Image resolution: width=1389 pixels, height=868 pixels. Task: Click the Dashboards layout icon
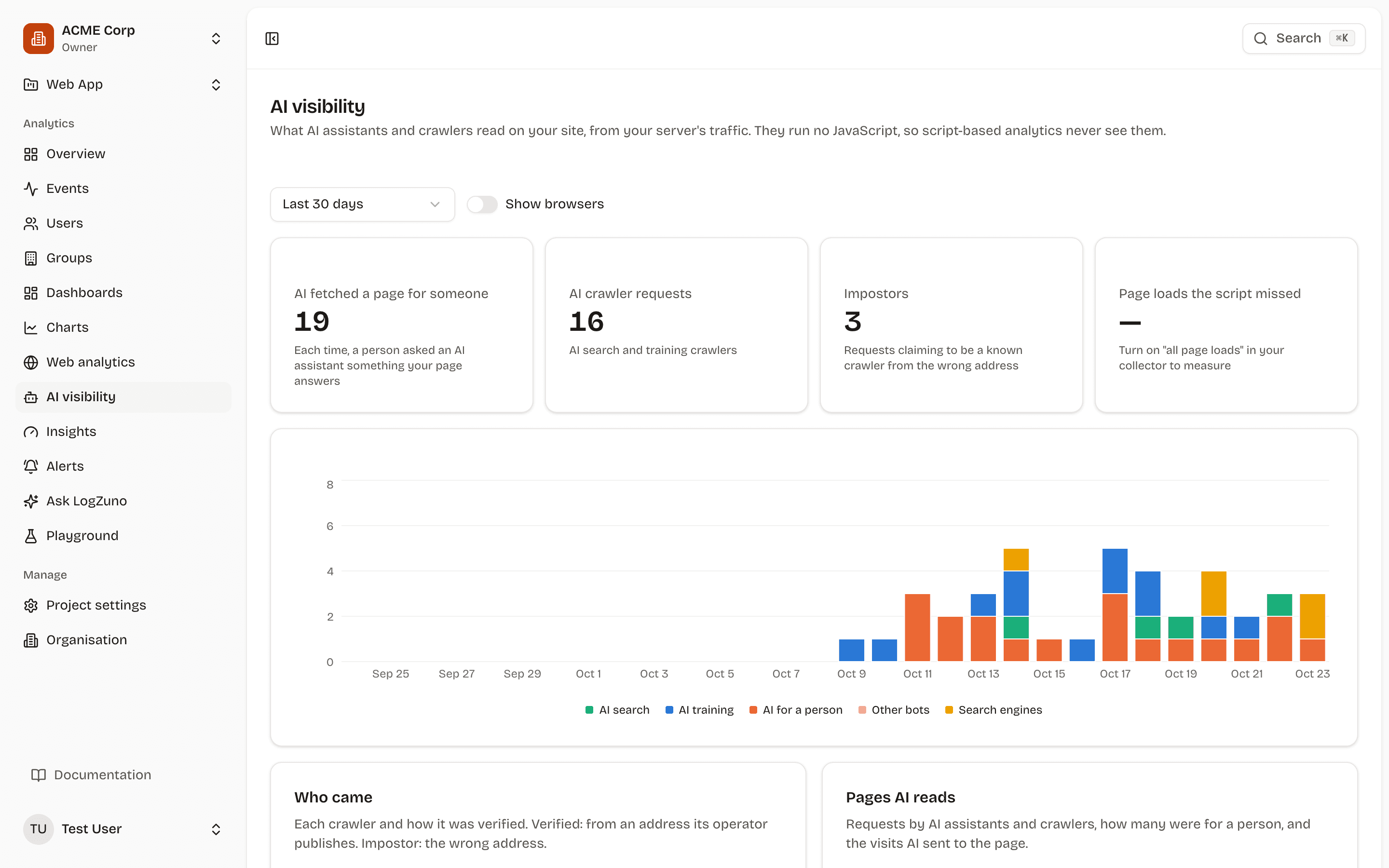click(31, 293)
